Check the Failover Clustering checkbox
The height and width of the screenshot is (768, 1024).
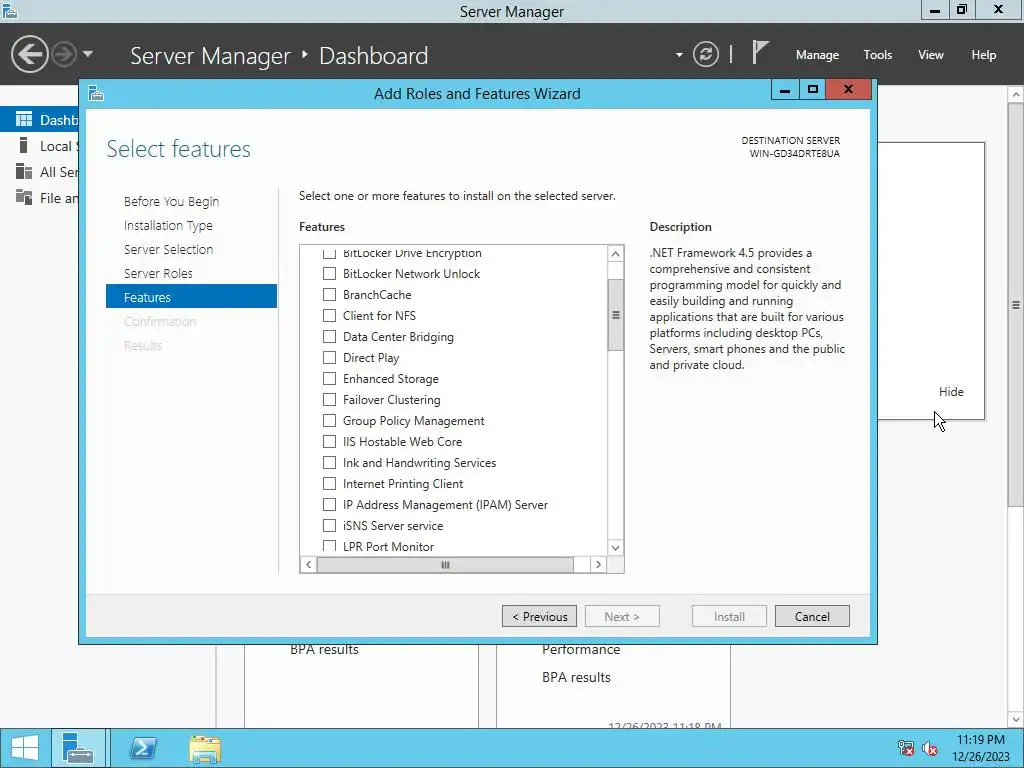330,400
